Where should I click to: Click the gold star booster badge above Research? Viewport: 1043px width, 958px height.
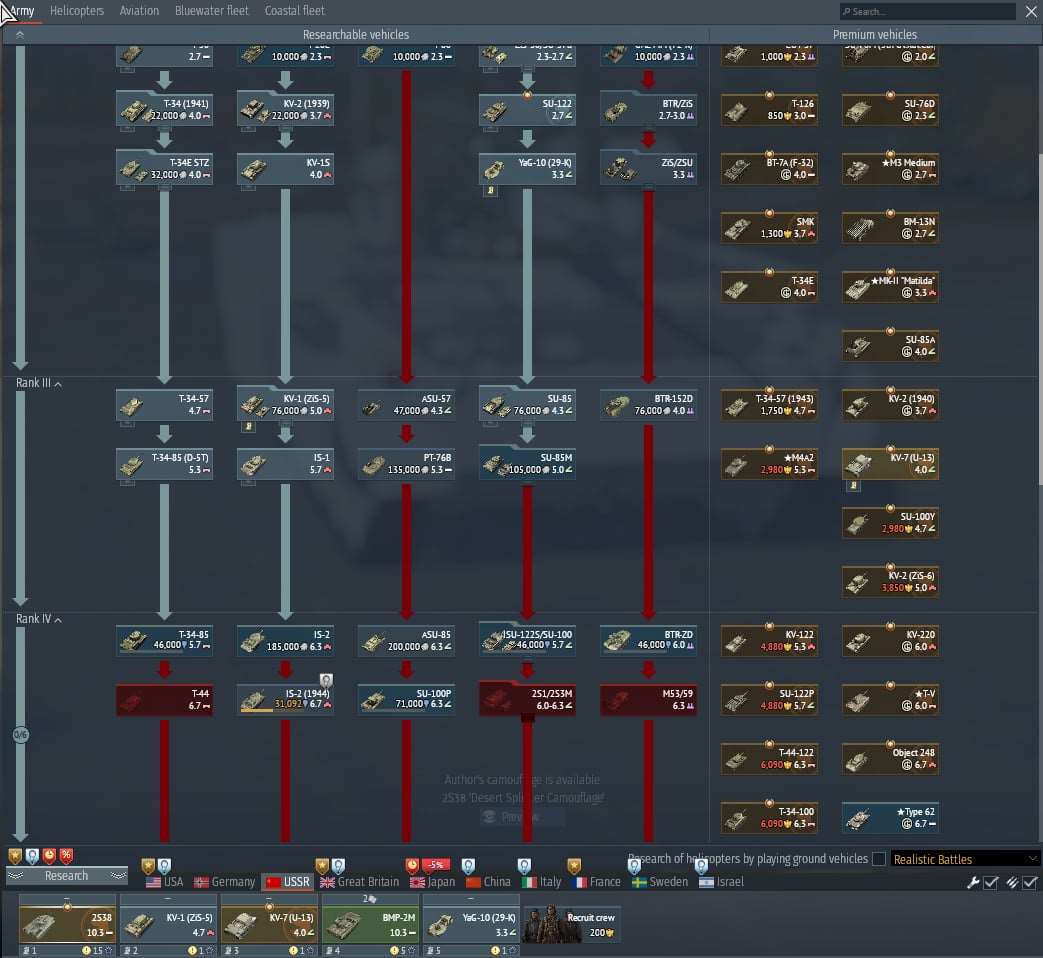[x=15, y=856]
